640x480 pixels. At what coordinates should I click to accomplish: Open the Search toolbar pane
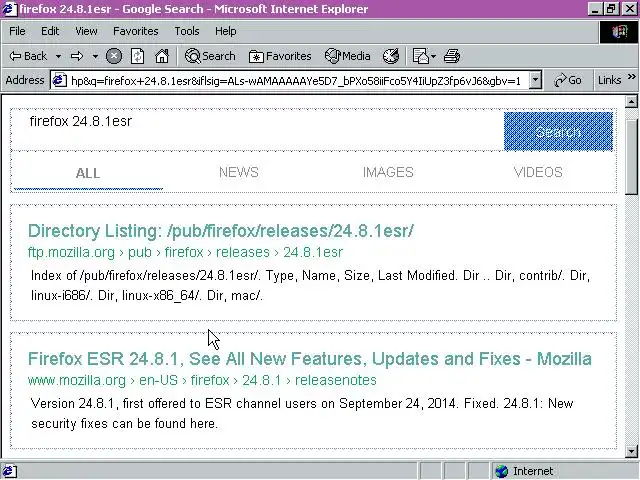pos(210,56)
